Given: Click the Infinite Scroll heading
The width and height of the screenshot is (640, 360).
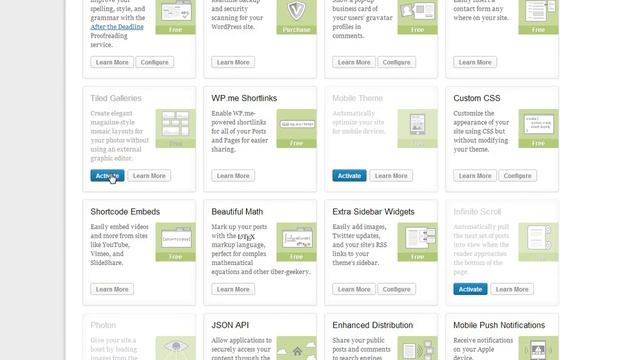Looking at the screenshot, I should pos(477,211).
